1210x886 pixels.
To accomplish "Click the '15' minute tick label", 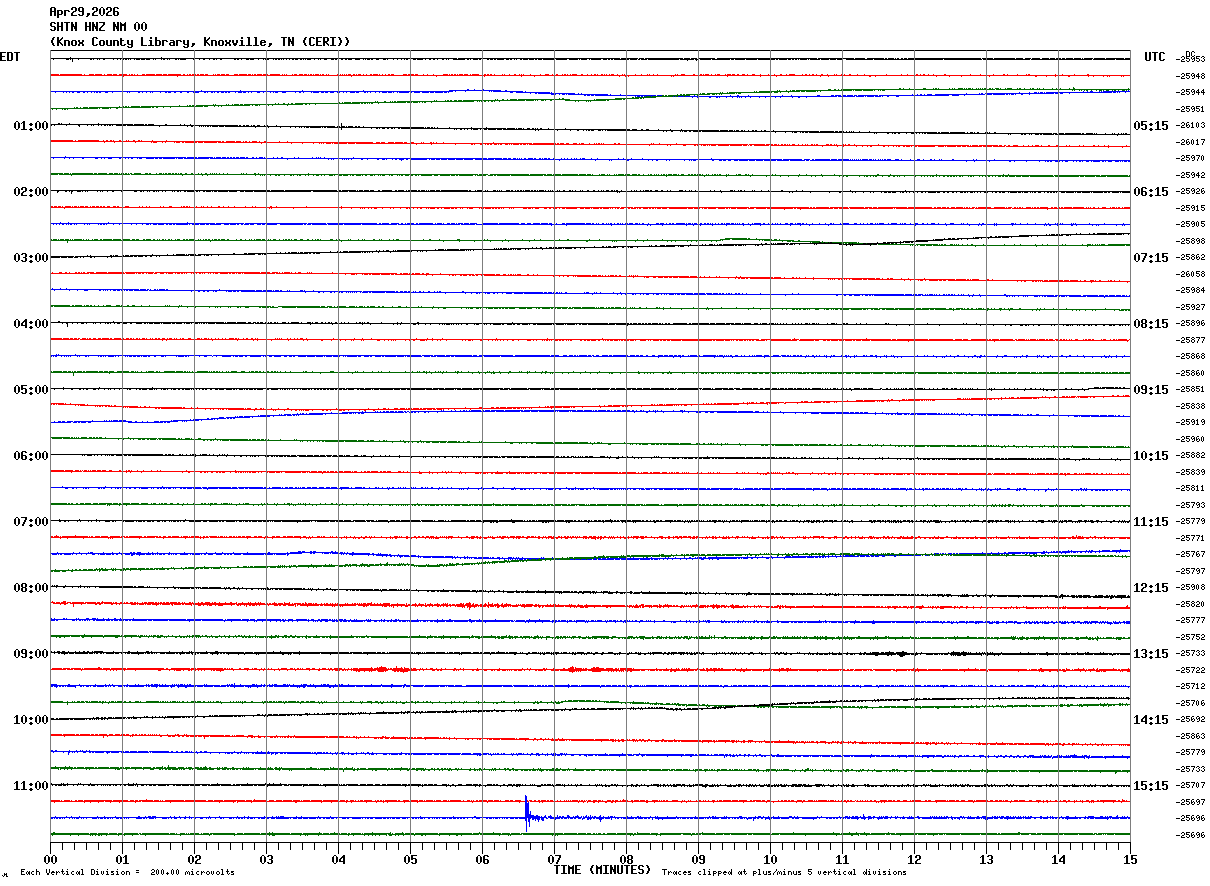I will 1130,859.
